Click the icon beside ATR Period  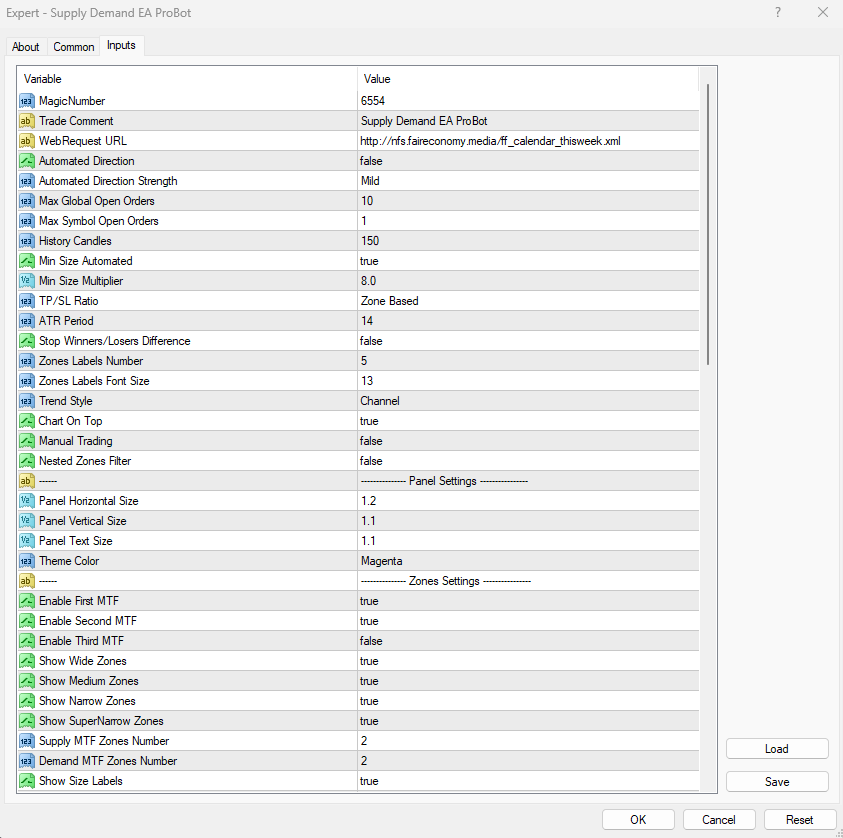[x=26, y=321]
